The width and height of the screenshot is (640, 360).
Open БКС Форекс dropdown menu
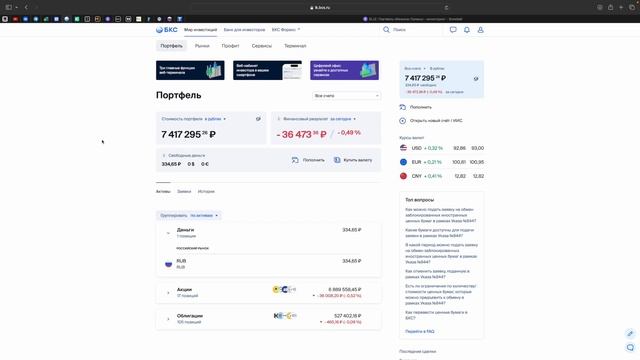coord(286,30)
